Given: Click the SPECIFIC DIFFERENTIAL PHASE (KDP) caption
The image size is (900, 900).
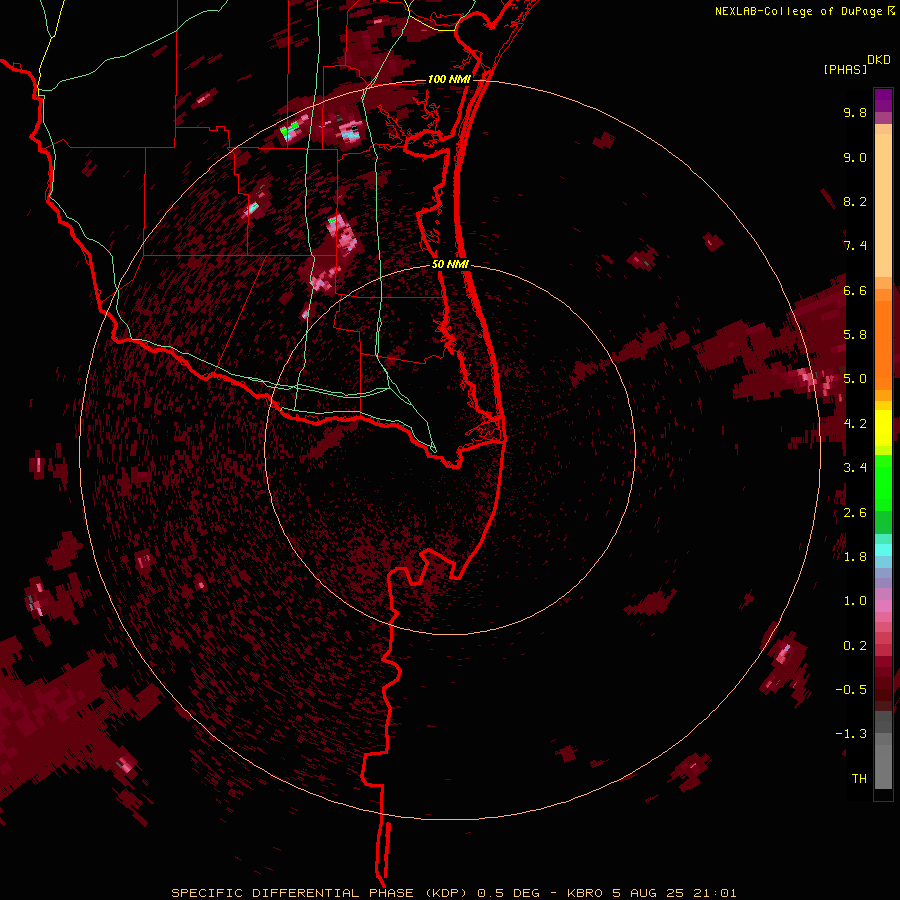Looking at the screenshot, I should [x=321, y=893].
